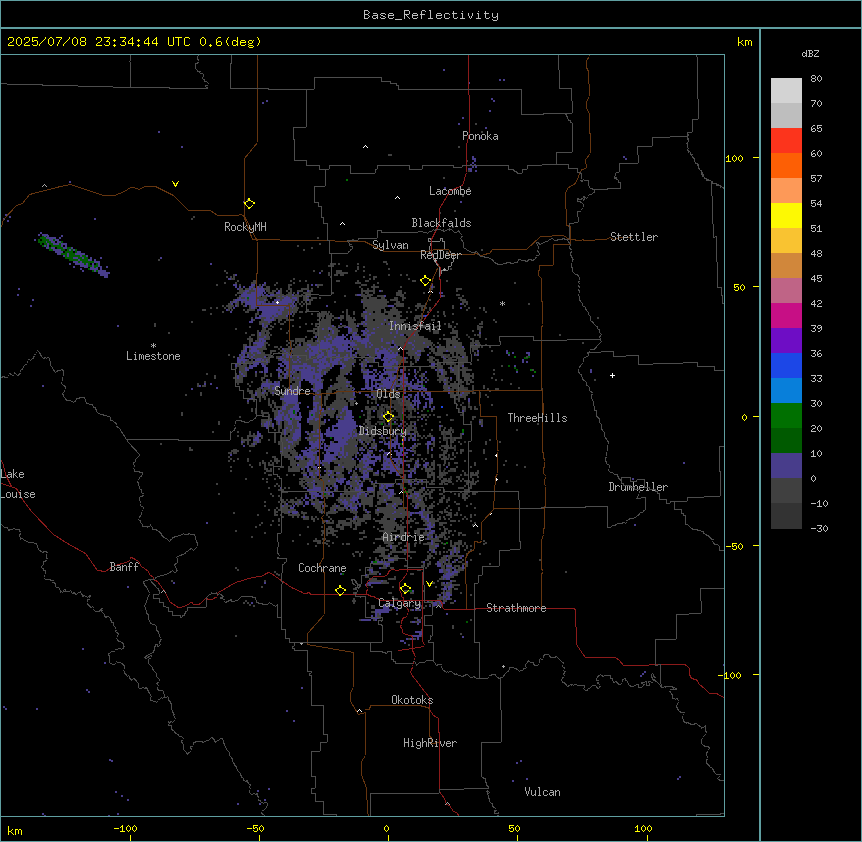Click the 100 tick on the right axis
Image resolution: width=862 pixels, height=842 pixels.
pos(734,158)
